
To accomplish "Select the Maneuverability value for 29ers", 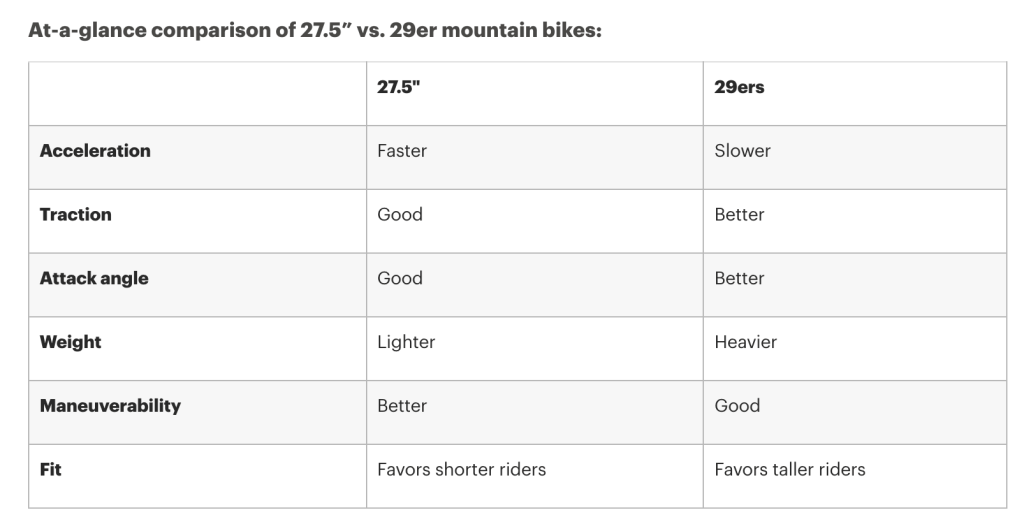I will 737,406.
